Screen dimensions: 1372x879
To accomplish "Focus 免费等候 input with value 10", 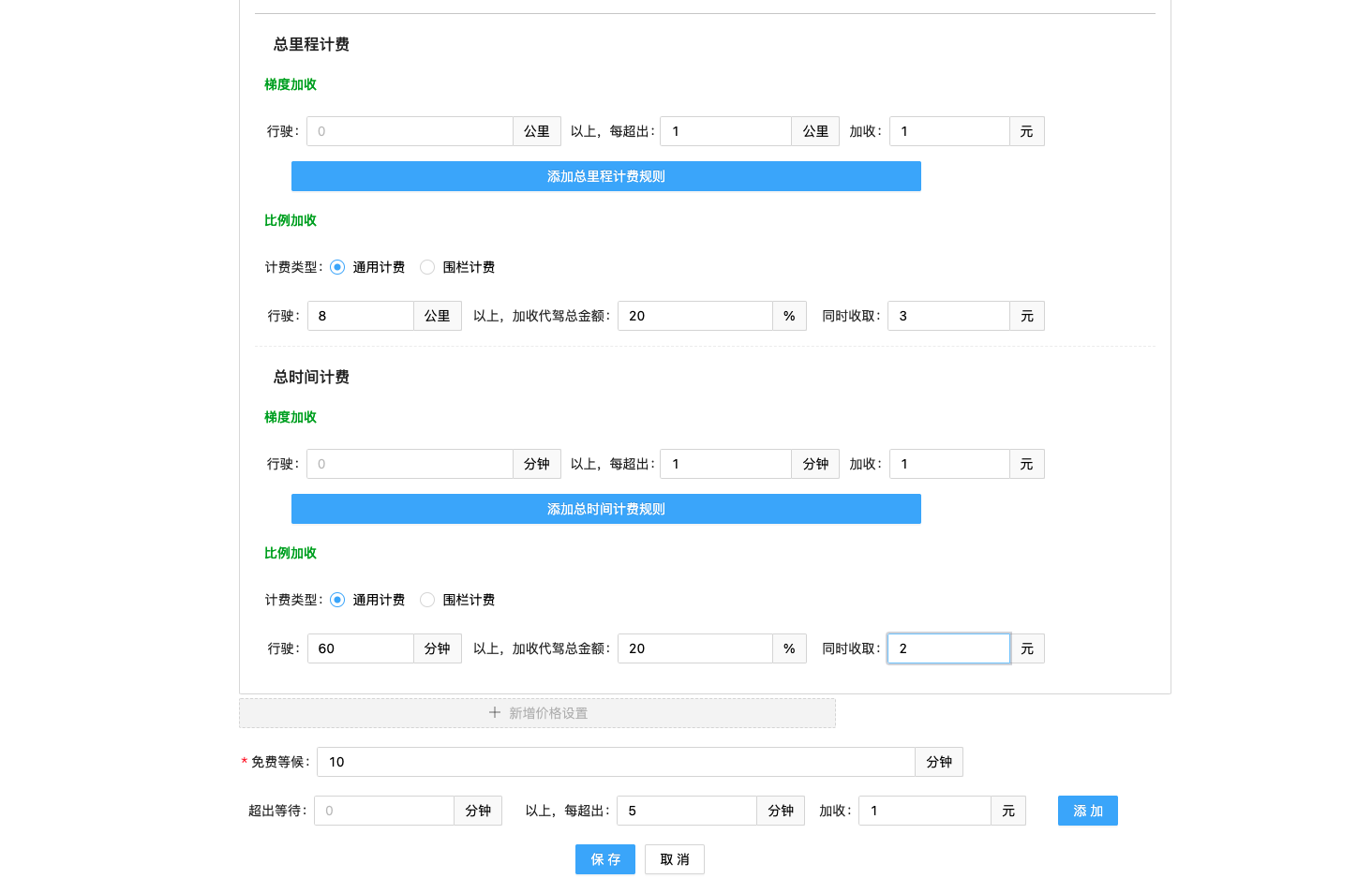I will click(616, 762).
